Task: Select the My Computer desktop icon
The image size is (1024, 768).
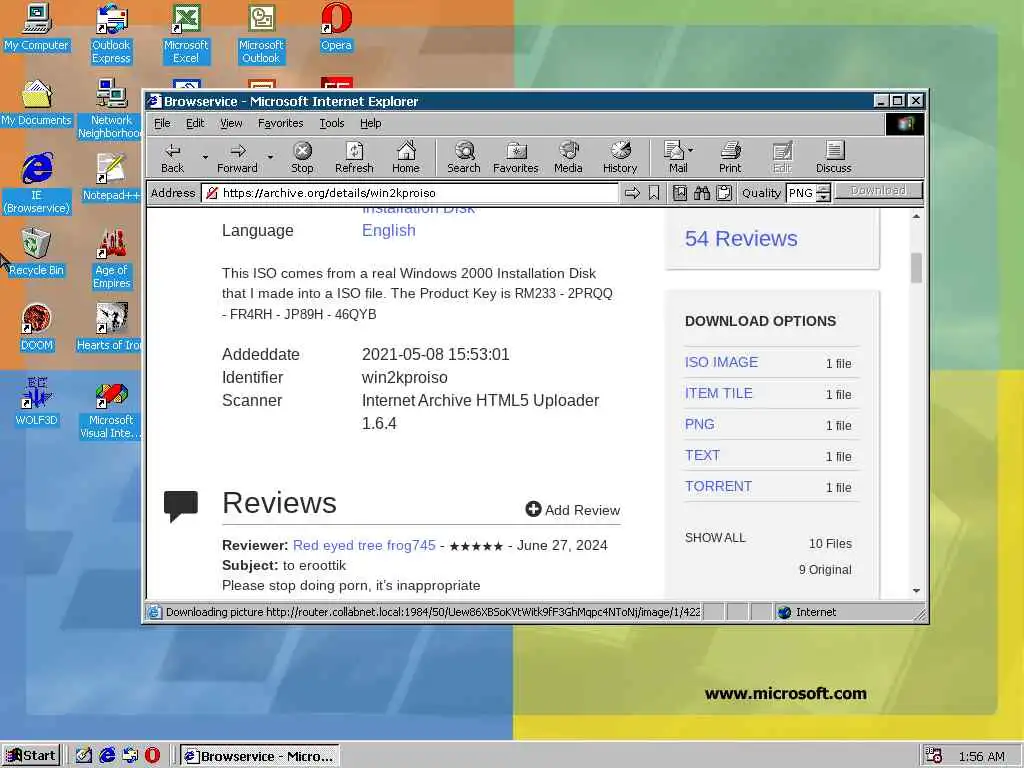Action: [36, 28]
